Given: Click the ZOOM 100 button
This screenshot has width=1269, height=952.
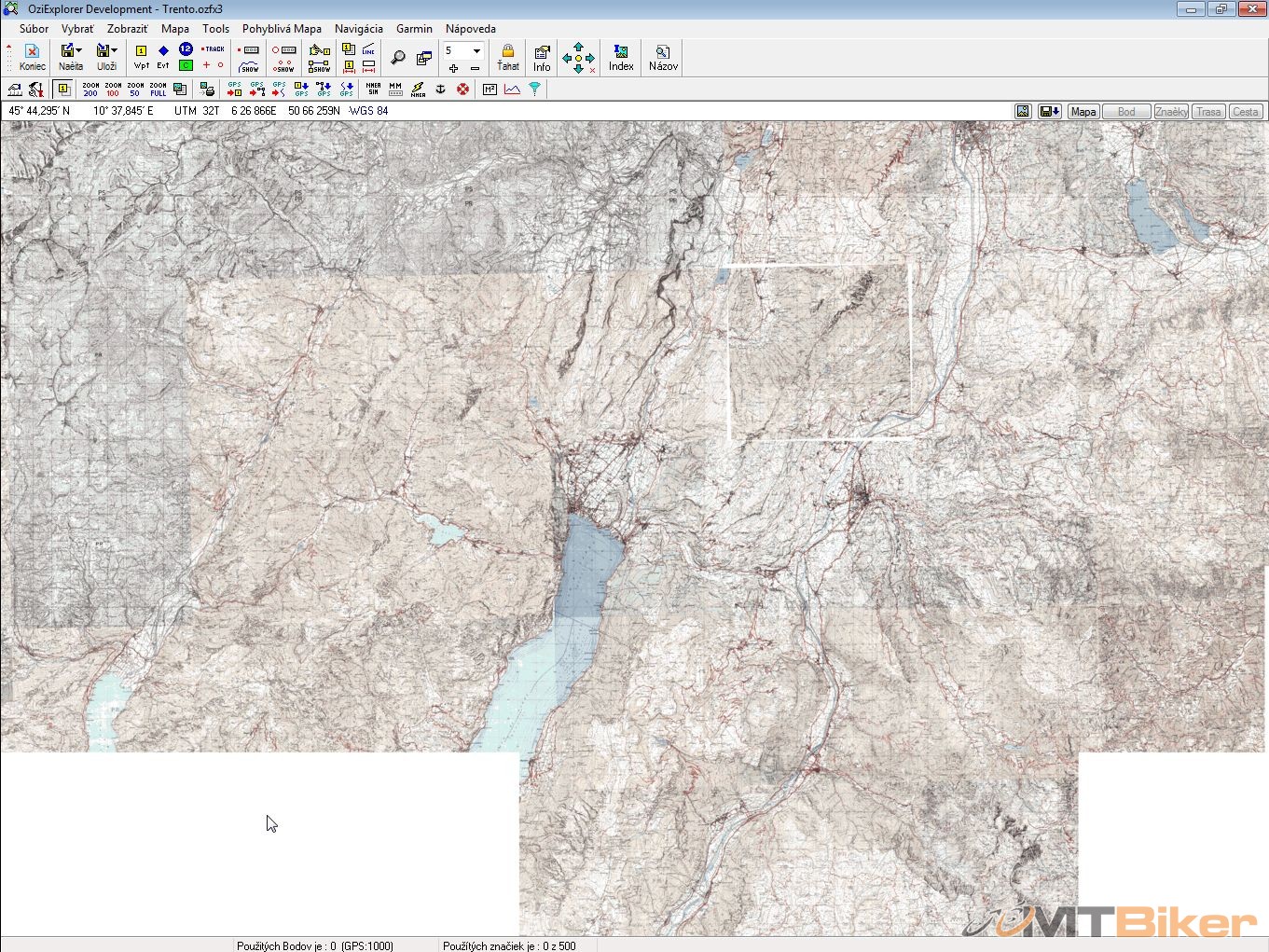Looking at the screenshot, I should [113, 90].
